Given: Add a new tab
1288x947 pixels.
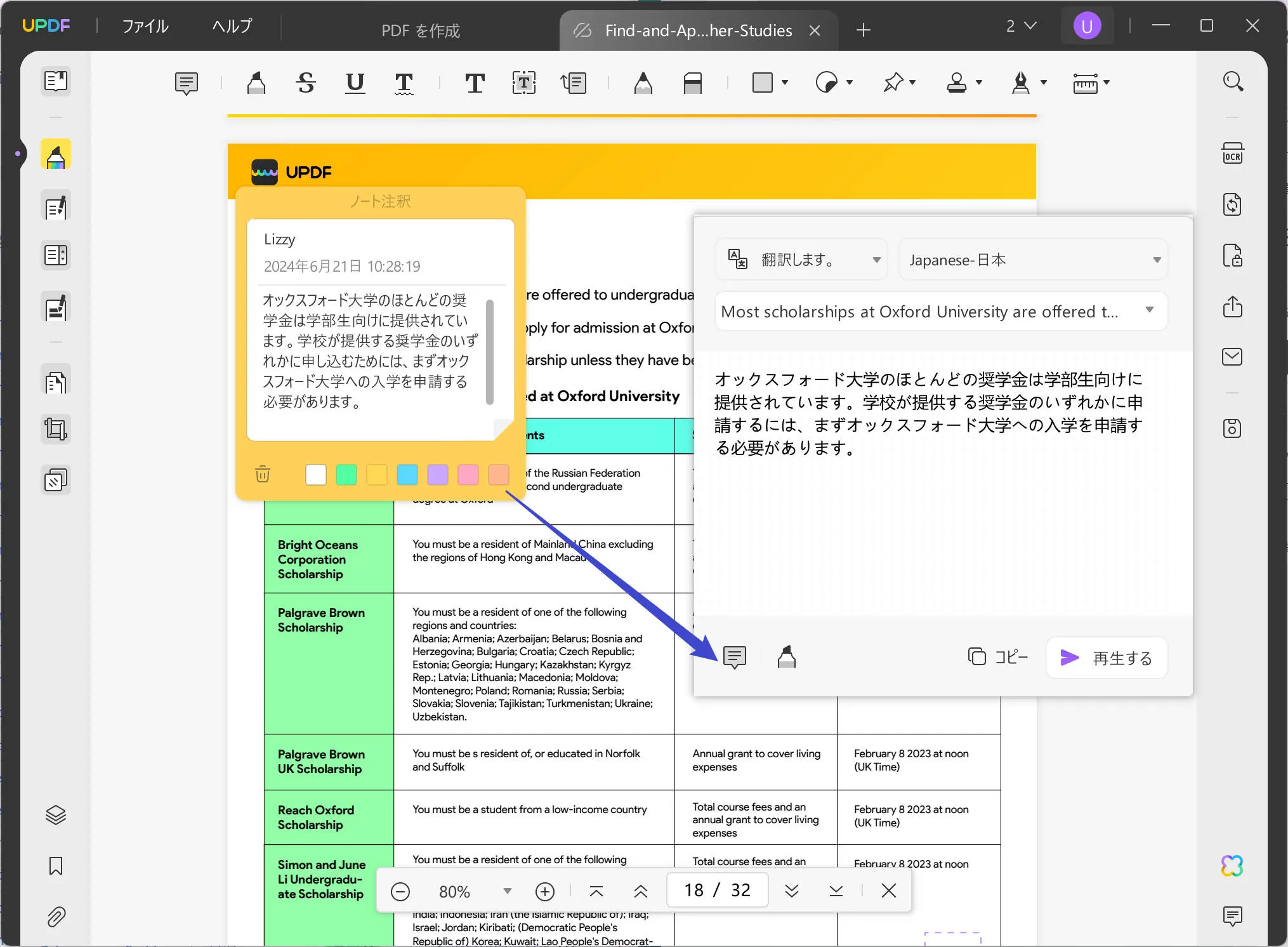Looking at the screenshot, I should click(863, 30).
